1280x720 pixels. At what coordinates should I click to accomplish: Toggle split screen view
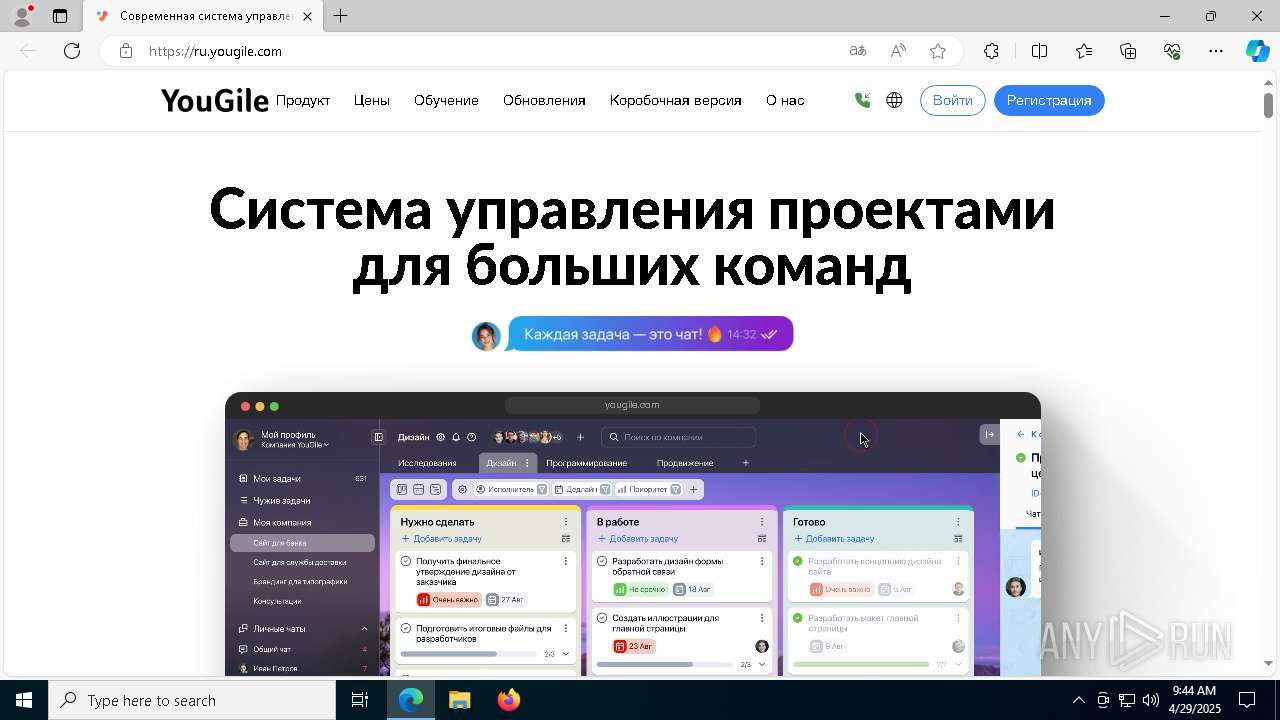[1039, 51]
